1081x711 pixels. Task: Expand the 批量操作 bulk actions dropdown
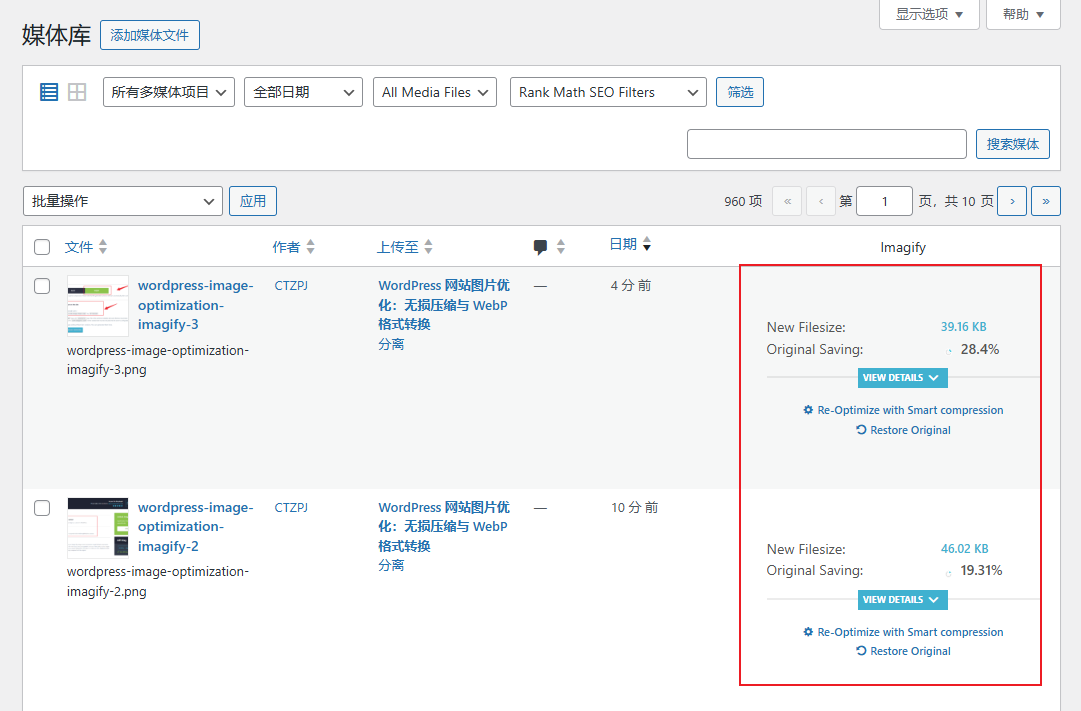[x=122, y=201]
